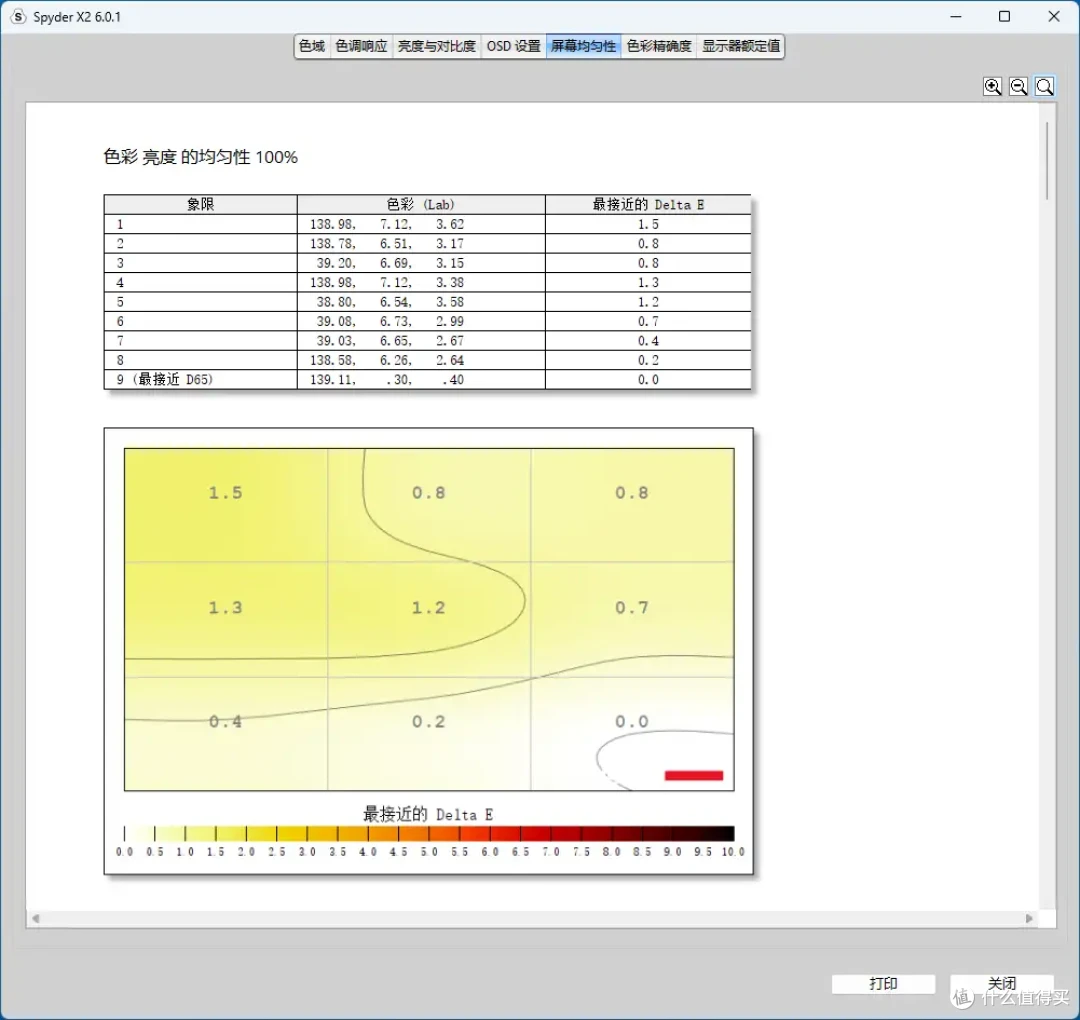This screenshot has width=1080, height=1020.
Task: Click the vertical scrollbar thumb
Action: pos(1047,161)
